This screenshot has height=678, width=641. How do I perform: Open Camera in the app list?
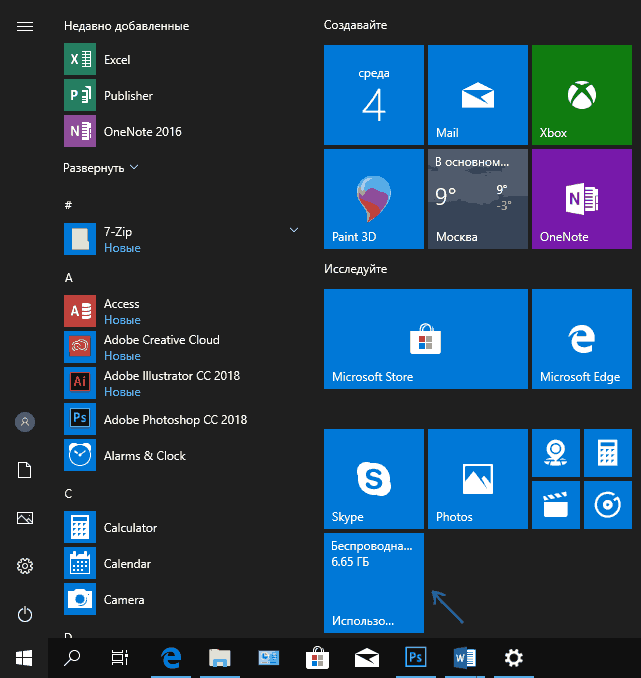coord(182,599)
